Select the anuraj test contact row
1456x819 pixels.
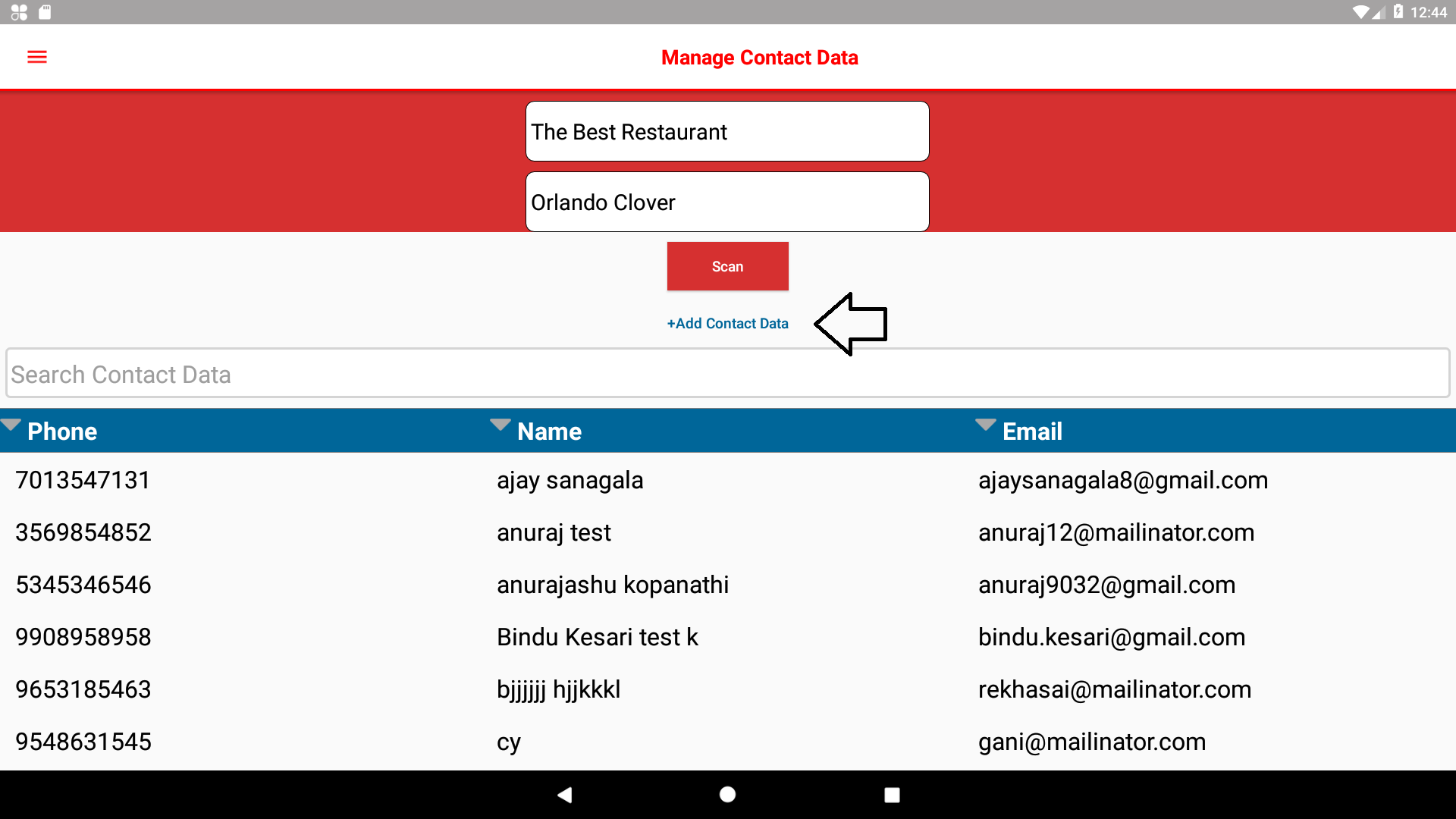[x=554, y=533]
